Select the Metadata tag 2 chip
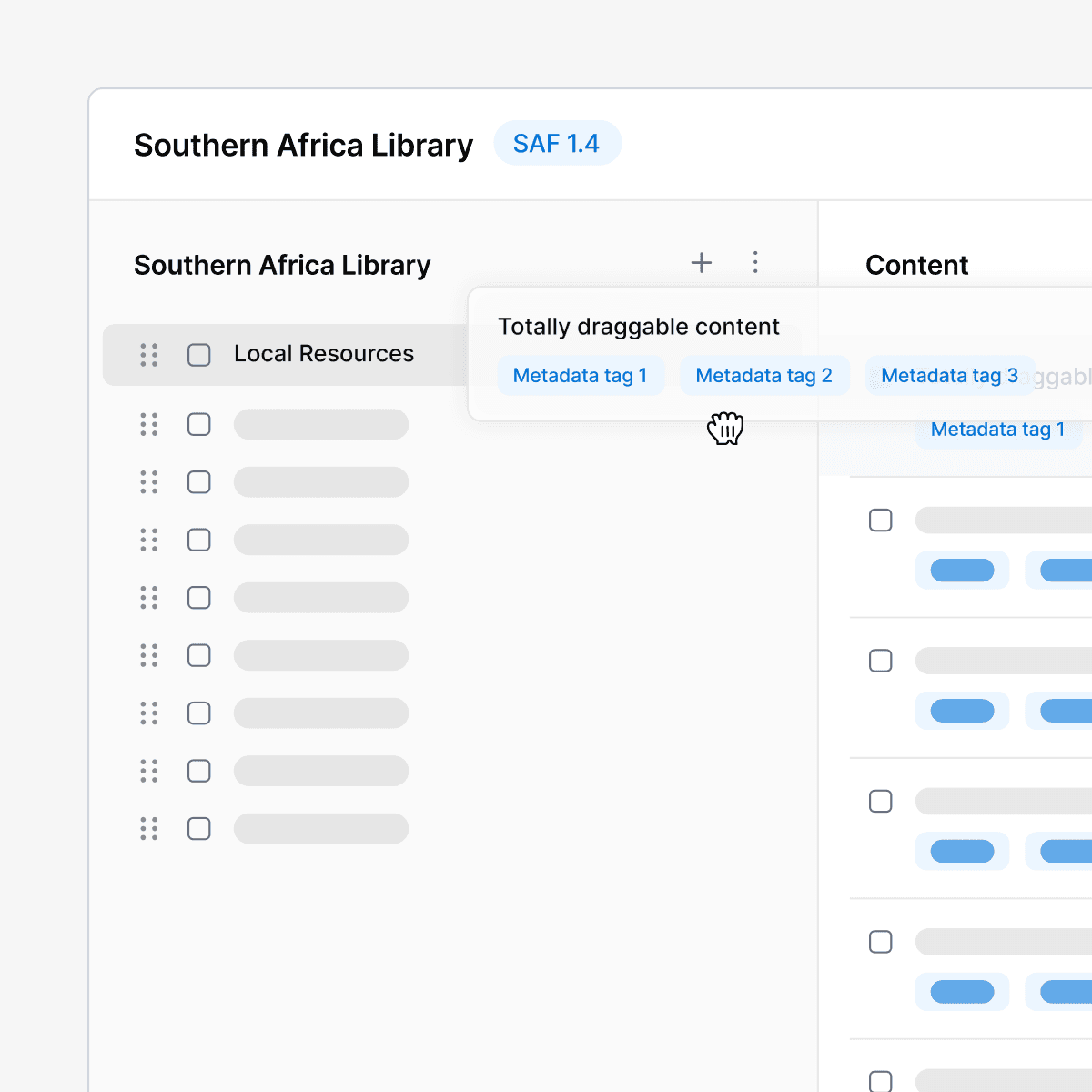Image resolution: width=1092 pixels, height=1092 pixels. pyautogui.click(x=764, y=376)
